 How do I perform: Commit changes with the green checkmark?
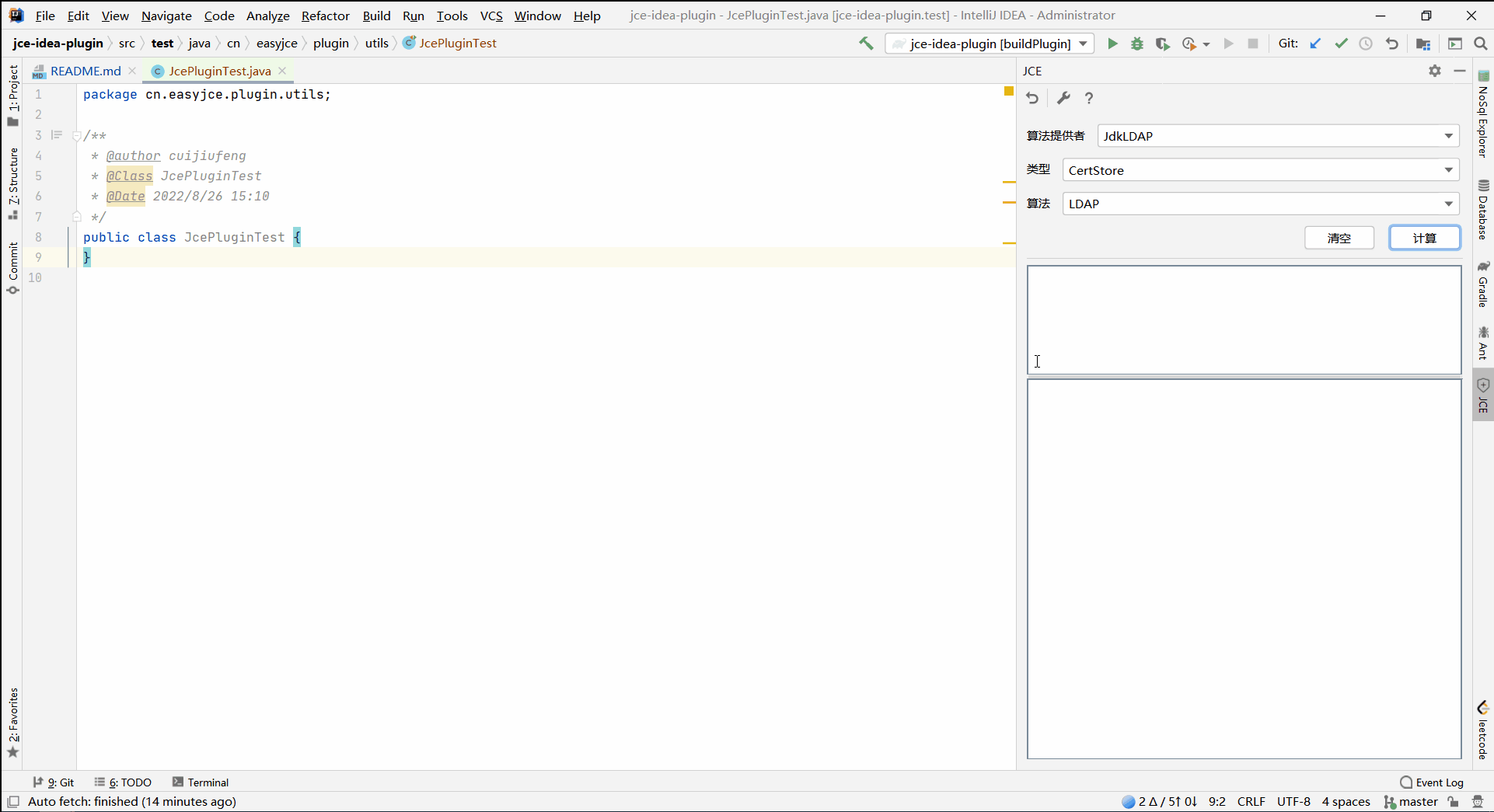(x=1341, y=44)
